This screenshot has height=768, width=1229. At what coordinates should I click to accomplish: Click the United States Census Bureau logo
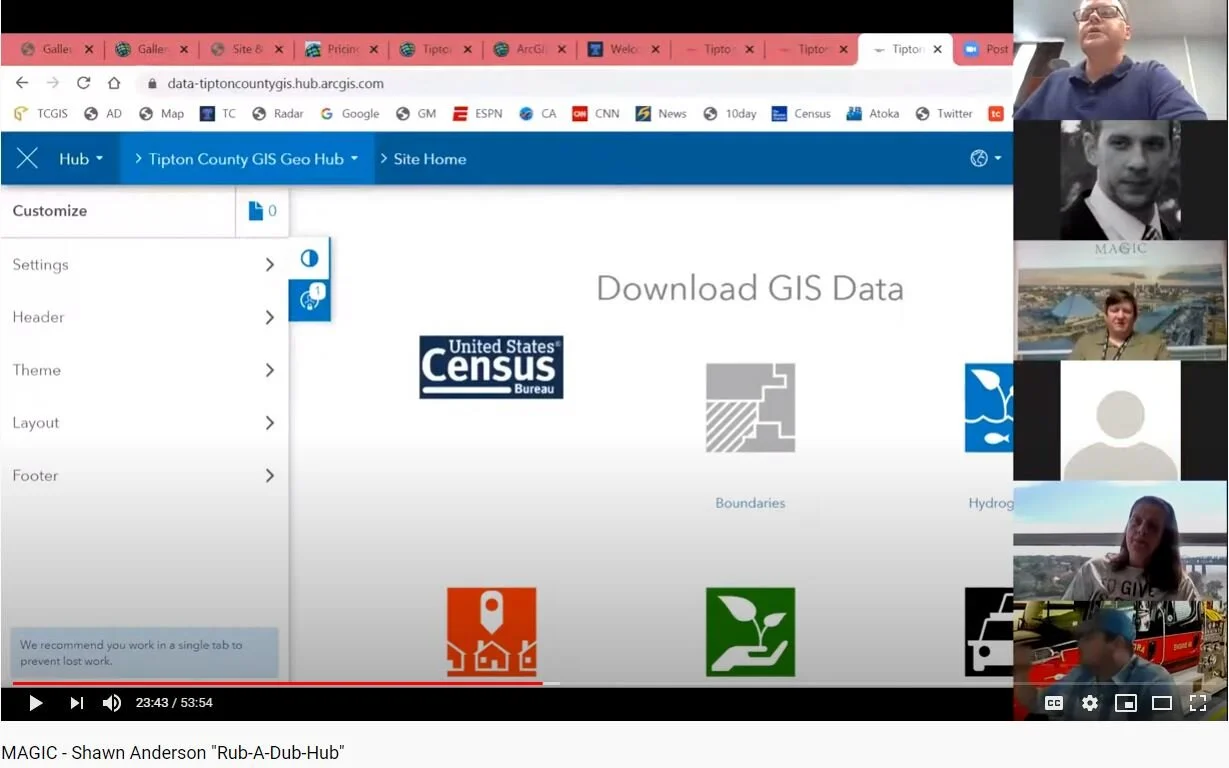(x=491, y=366)
